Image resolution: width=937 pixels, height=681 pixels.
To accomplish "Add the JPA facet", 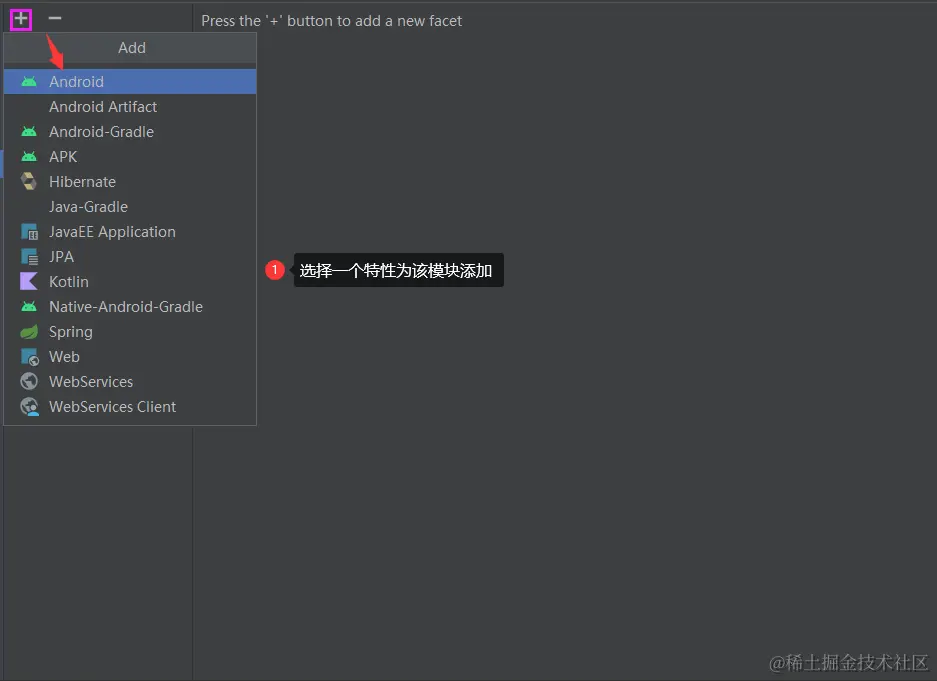I will coord(130,257).
